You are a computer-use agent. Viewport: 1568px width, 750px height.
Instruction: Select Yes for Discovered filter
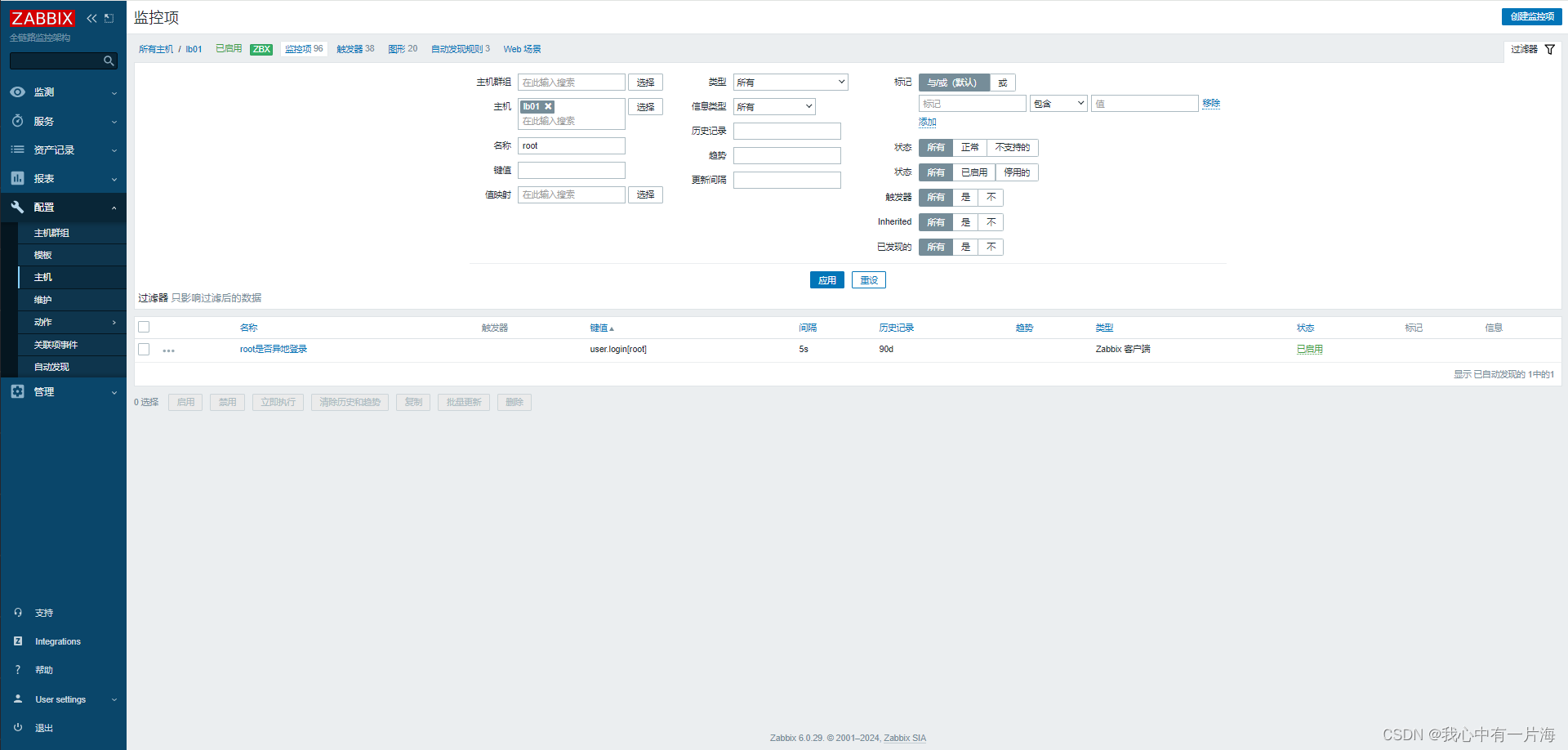click(x=965, y=247)
